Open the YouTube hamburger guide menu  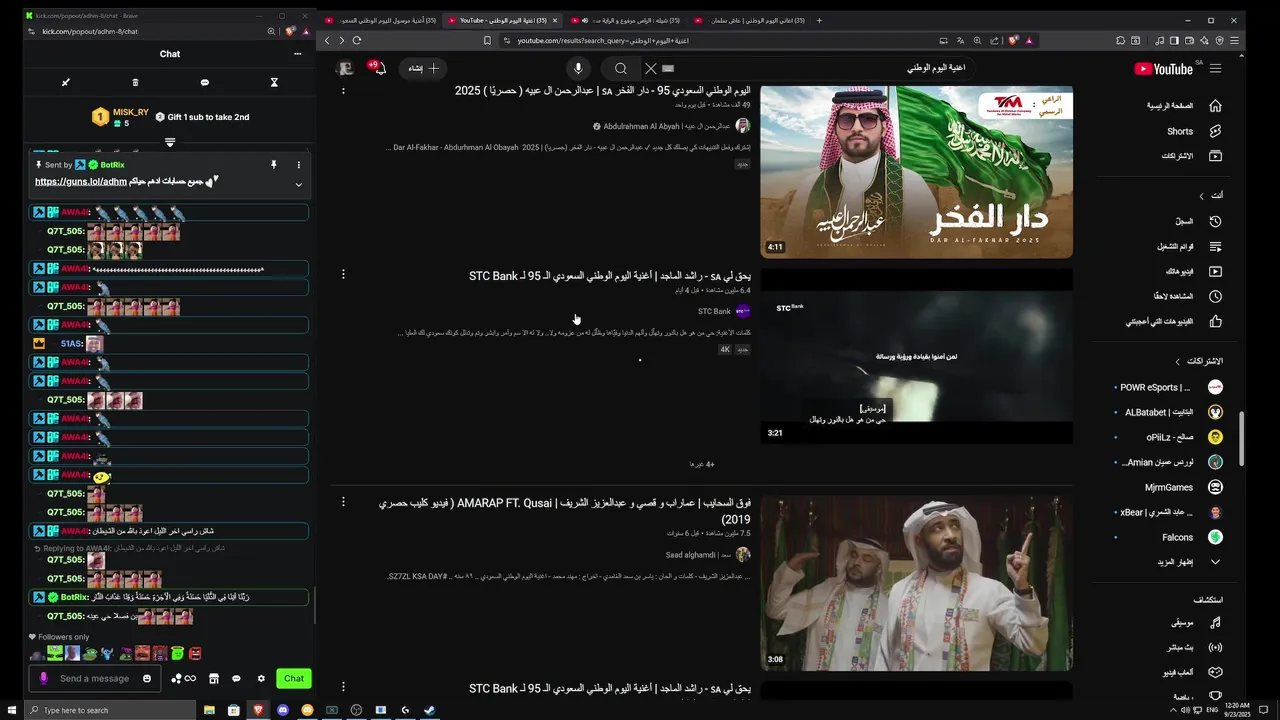click(1216, 69)
